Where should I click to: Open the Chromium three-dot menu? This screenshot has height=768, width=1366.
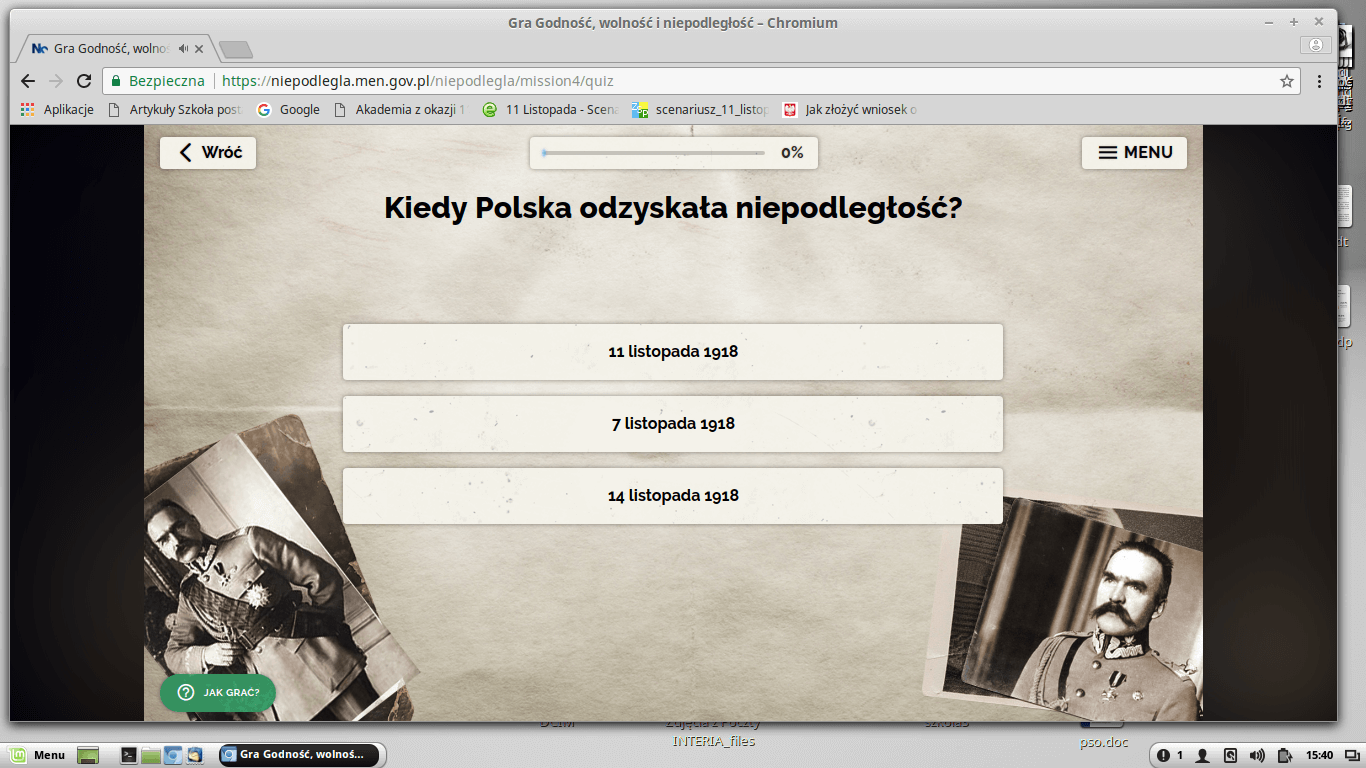tap(1319, 81)
